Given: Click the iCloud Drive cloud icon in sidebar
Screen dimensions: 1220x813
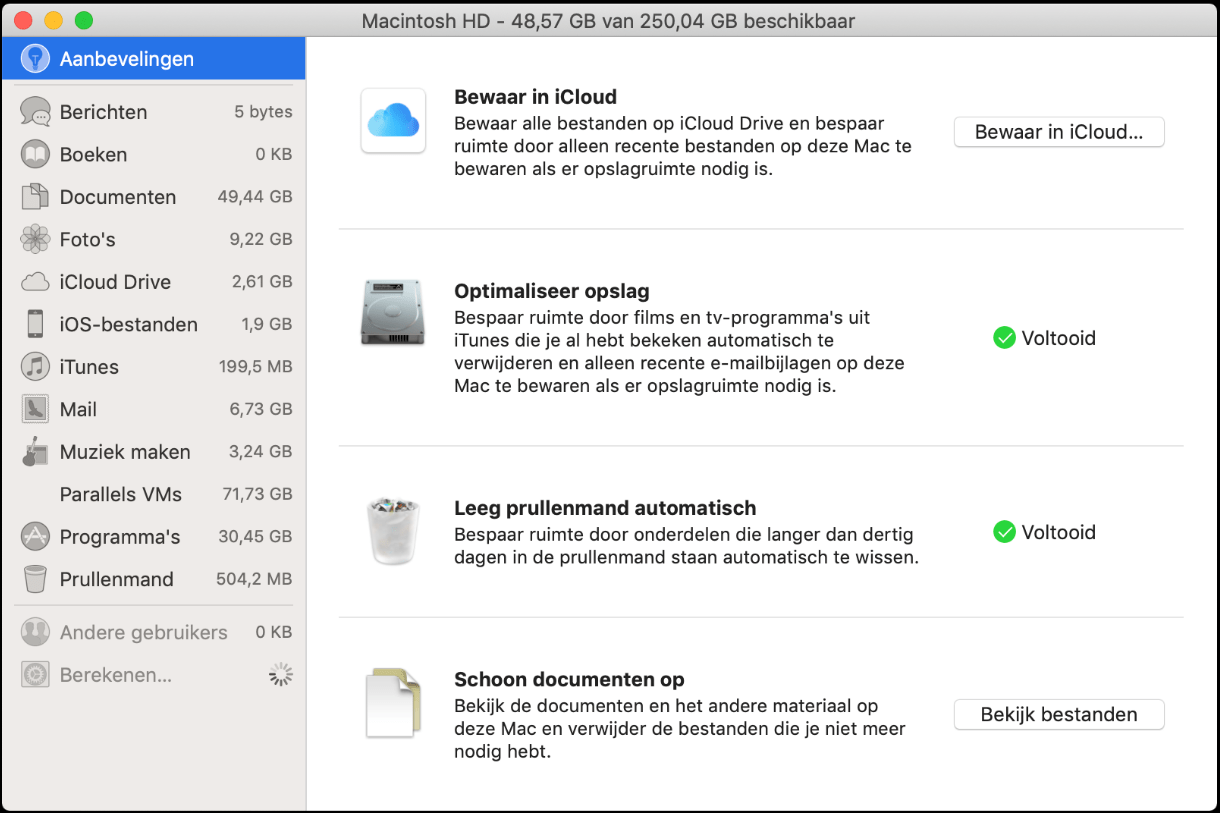Looking at the screenshot, I should (x=35, y=282).
